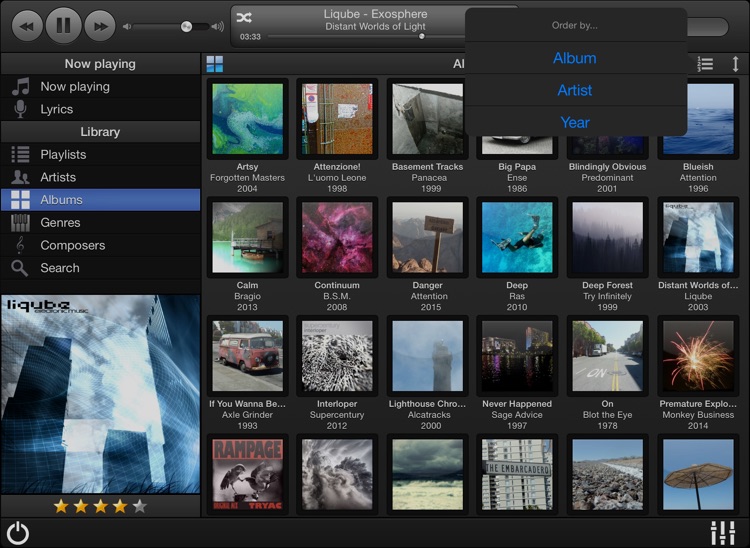
Task: Open The Embarcadero sign album cover
Action: pyautogui.click(x=517, y=474)
